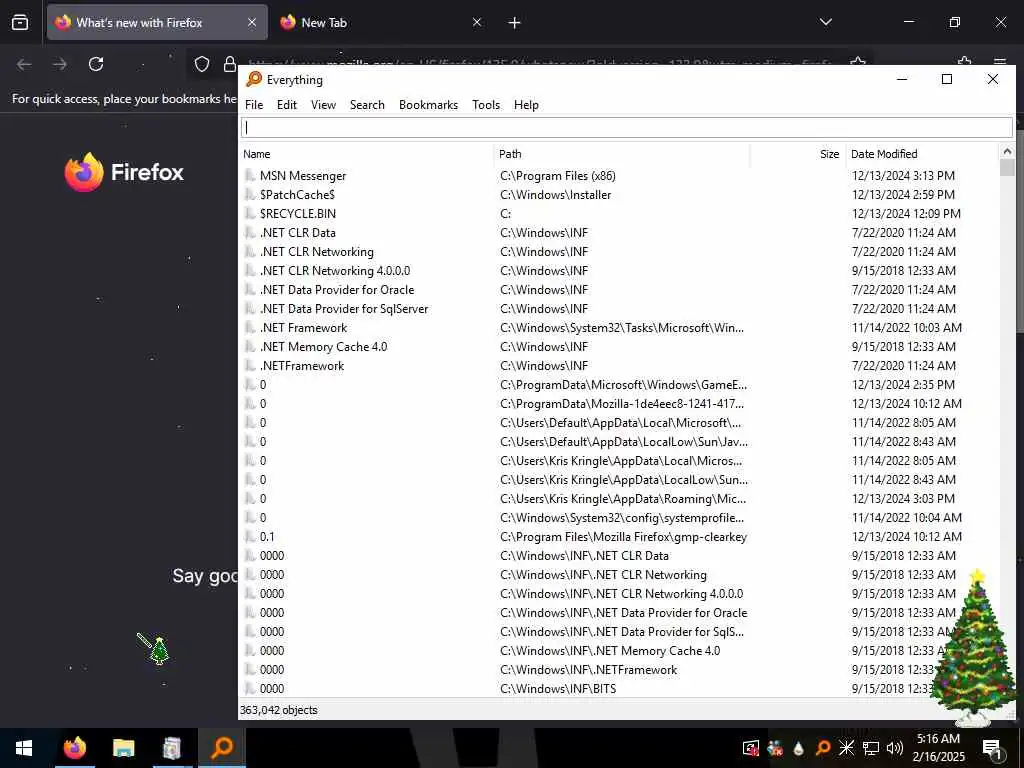
Task: Open the Help menu in Everything
Action: coord(526,104)
